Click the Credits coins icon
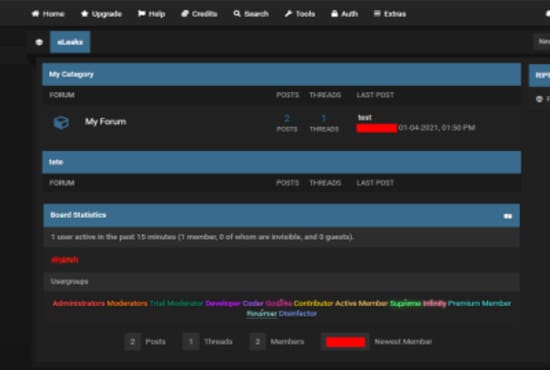The height and width of the screenshot is (370, 550). [x=185, y=14]
